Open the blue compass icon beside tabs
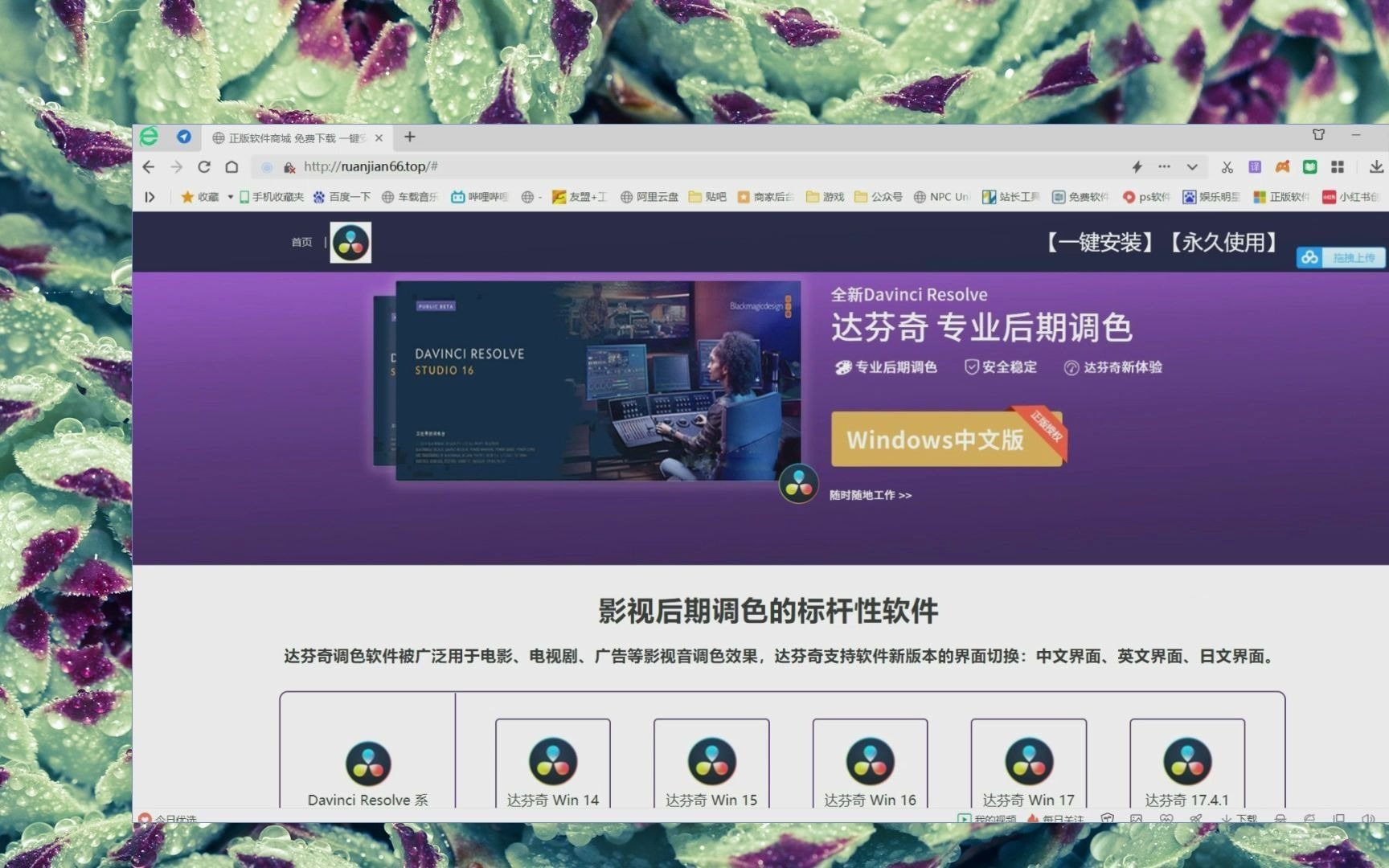The width and height of the screenshot is (1389, 868). (x=184, y=137)
